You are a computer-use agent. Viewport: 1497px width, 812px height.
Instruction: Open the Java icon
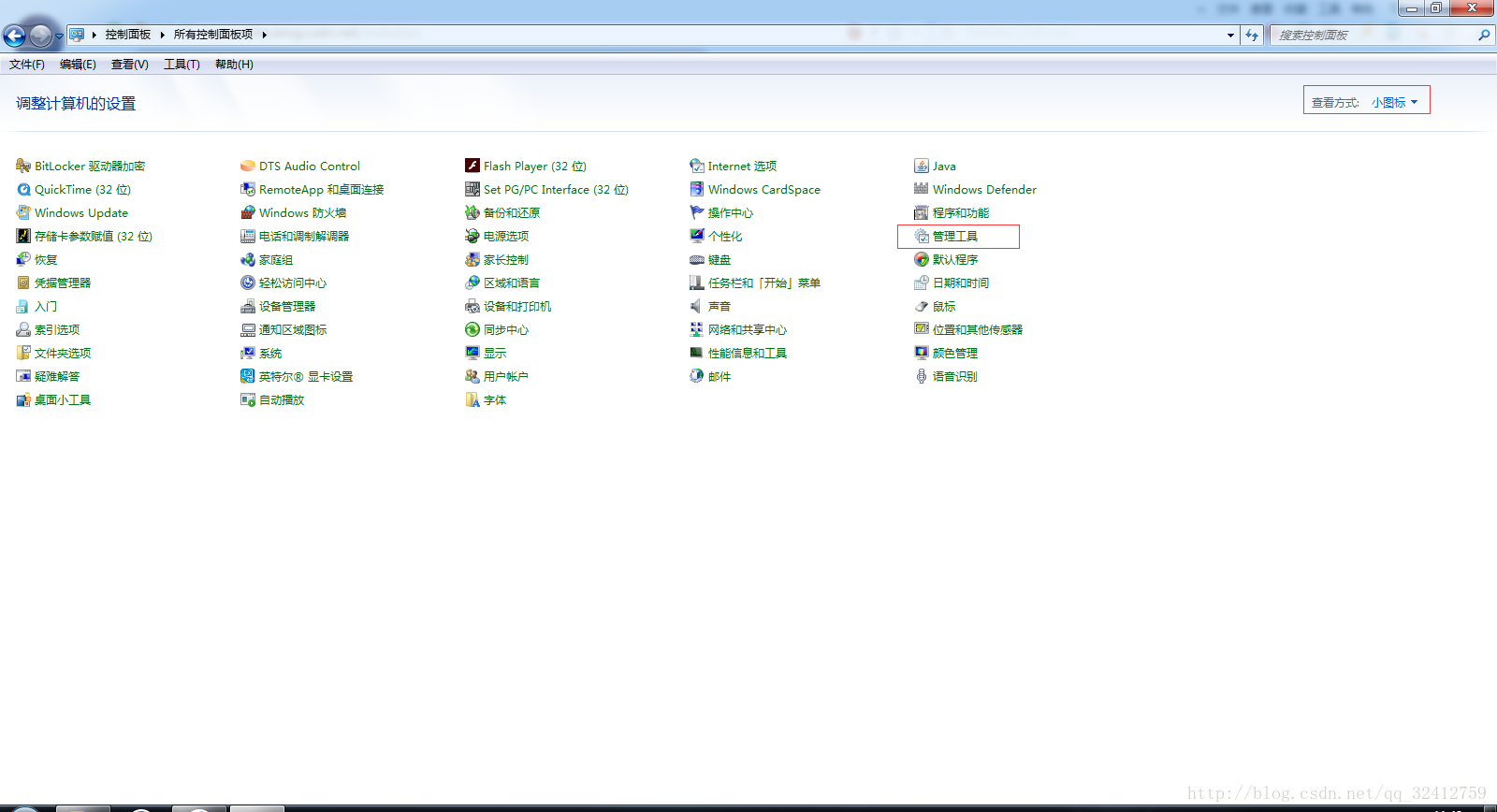click(x=922, y=166)
